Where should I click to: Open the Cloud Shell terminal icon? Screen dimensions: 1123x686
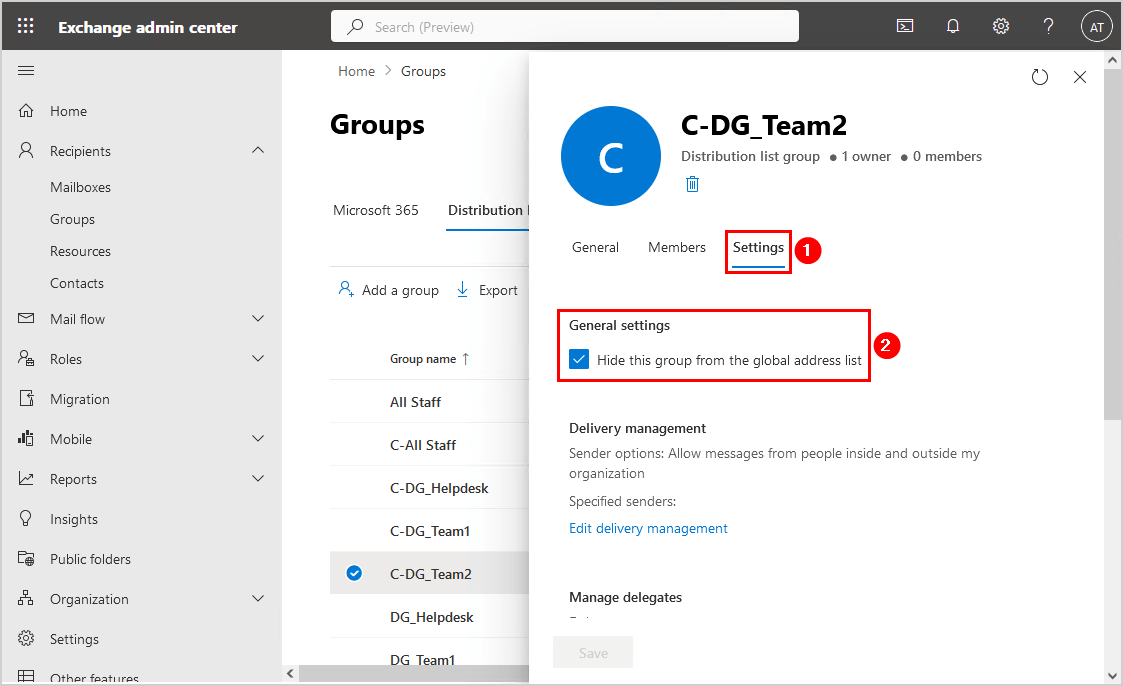pos(905,27)
